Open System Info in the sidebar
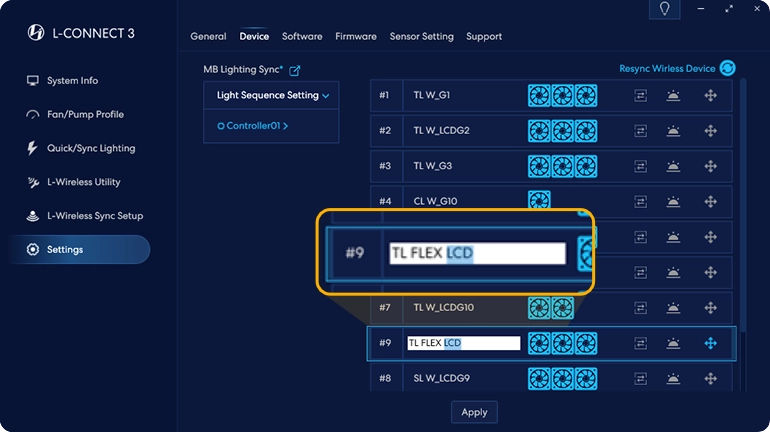Viewport: 770px width, 432px height. (x=62, y=81)
